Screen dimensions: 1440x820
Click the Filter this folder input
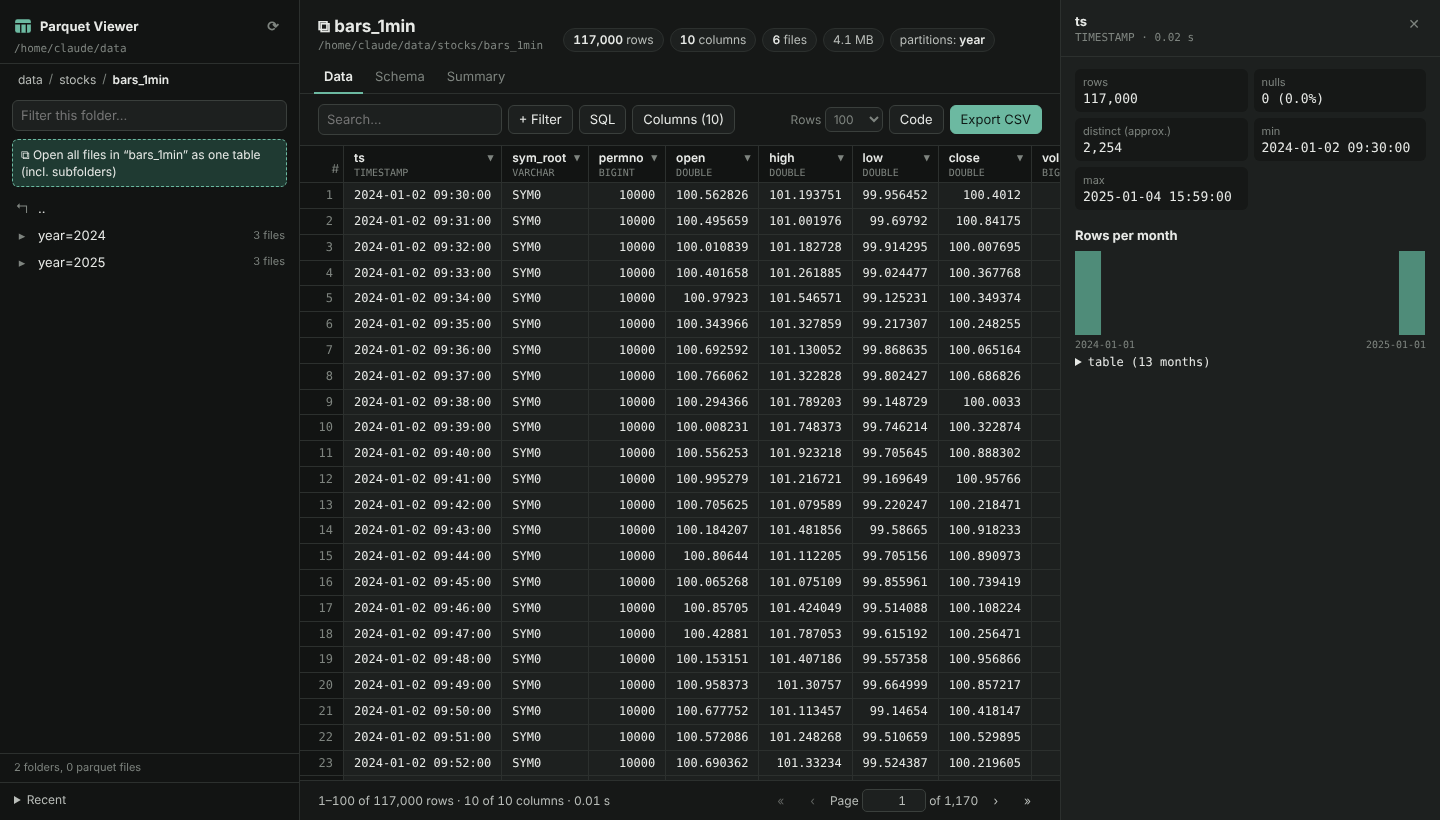(x=149, y=115)
